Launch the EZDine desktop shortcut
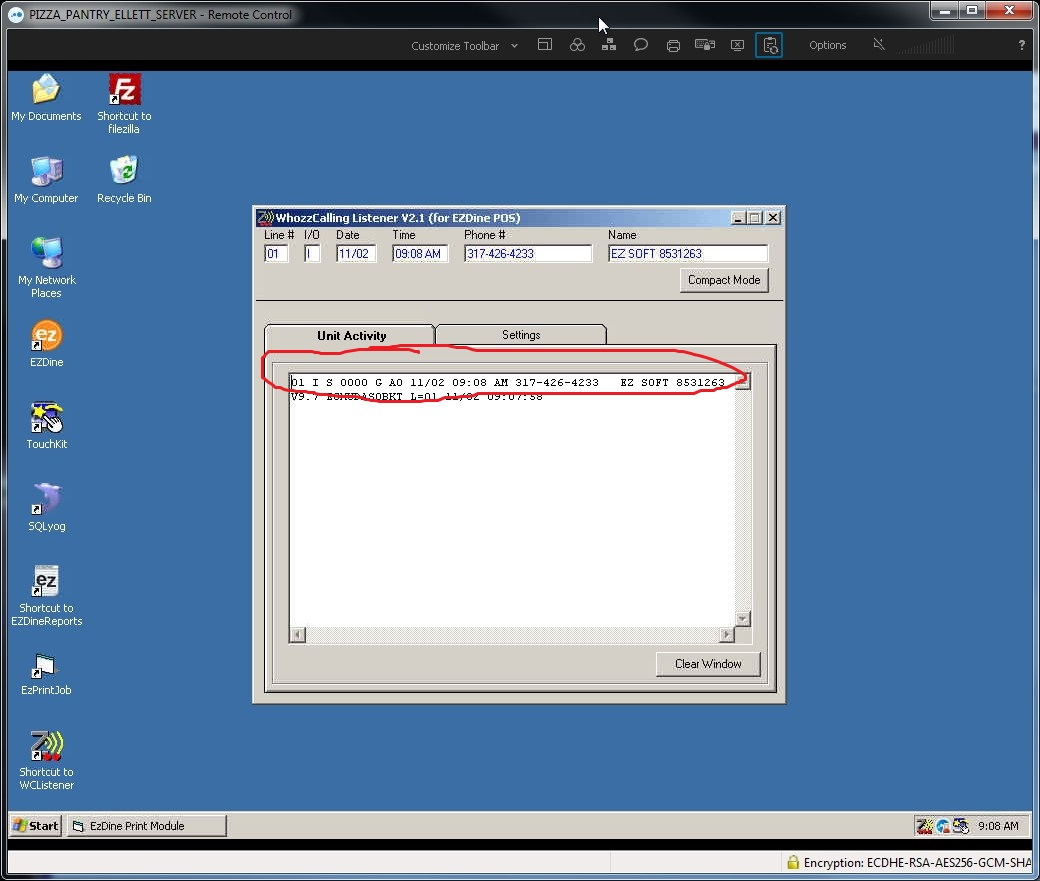This screenshot has height=881, width=1040. pyautogui.click(x=46, y=344)
